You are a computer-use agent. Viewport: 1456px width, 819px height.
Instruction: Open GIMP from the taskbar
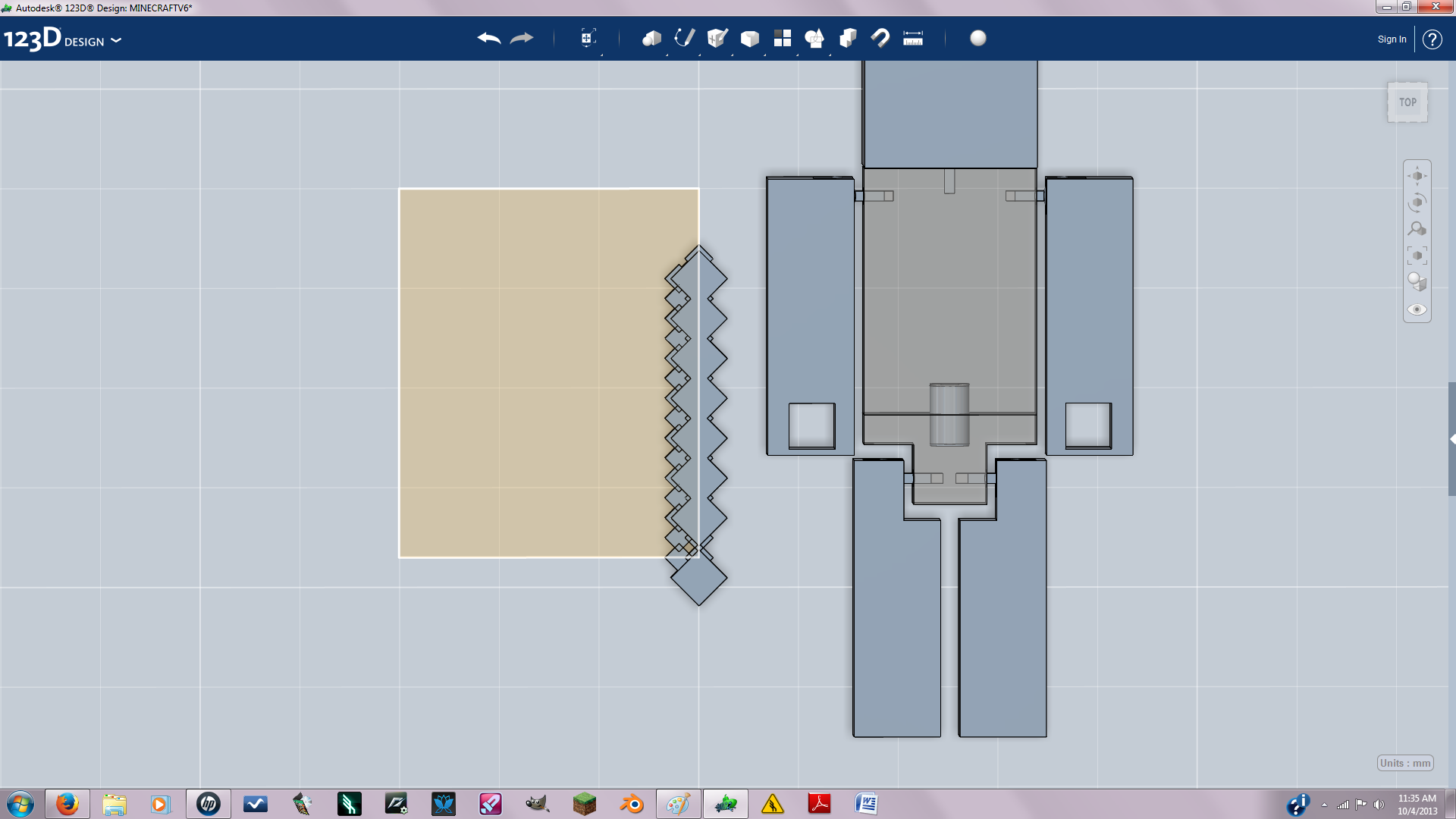pyautogui.click(x=538, y=804)
